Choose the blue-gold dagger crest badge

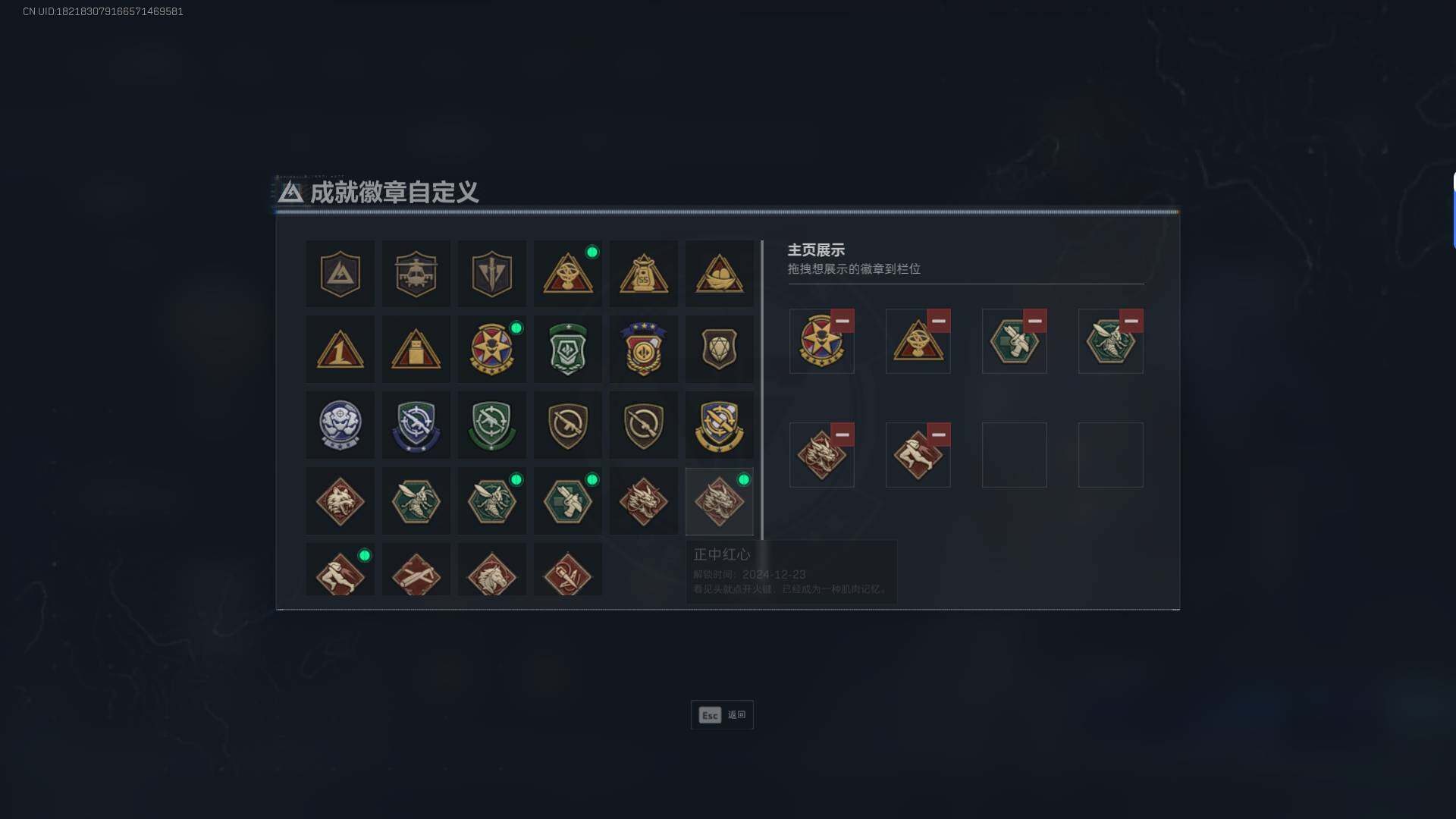coord(719,425)
